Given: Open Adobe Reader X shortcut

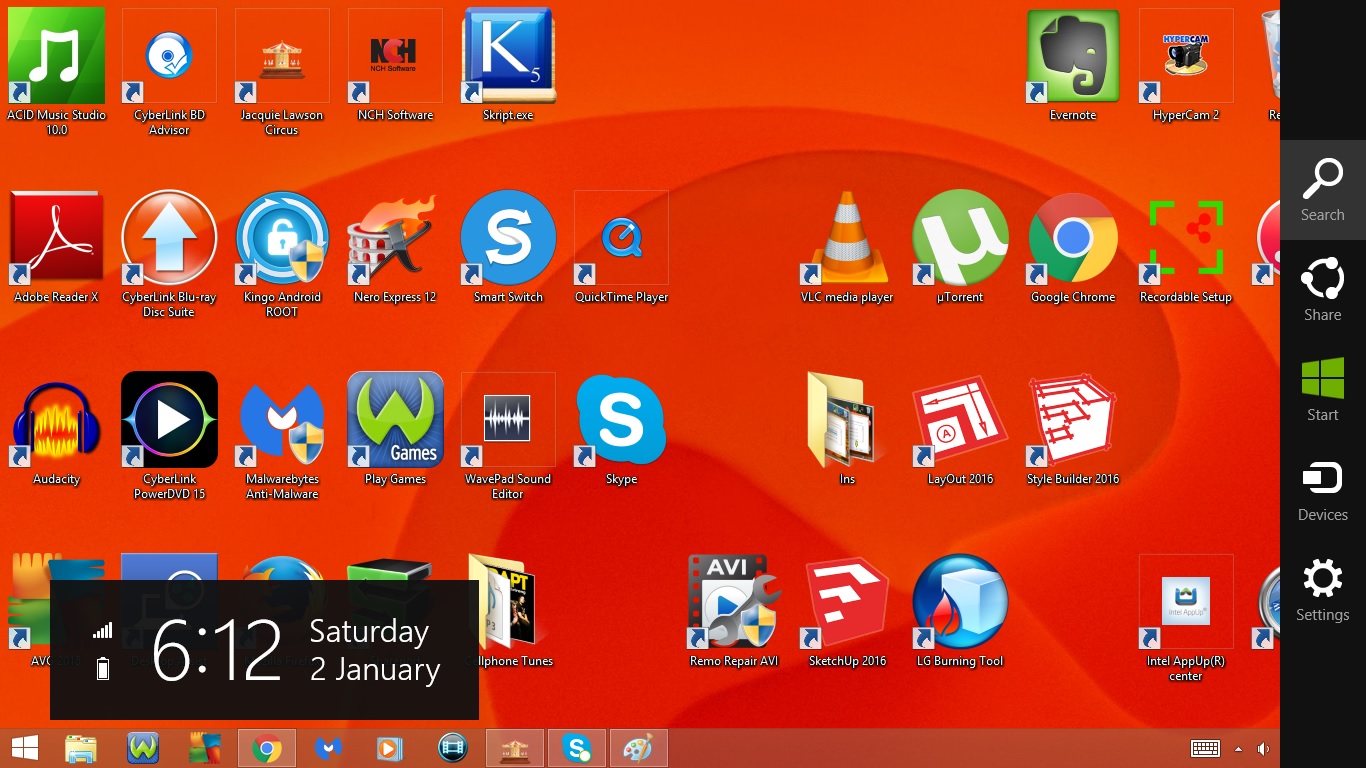Looking at the screenshot, I should coord(56,248).
